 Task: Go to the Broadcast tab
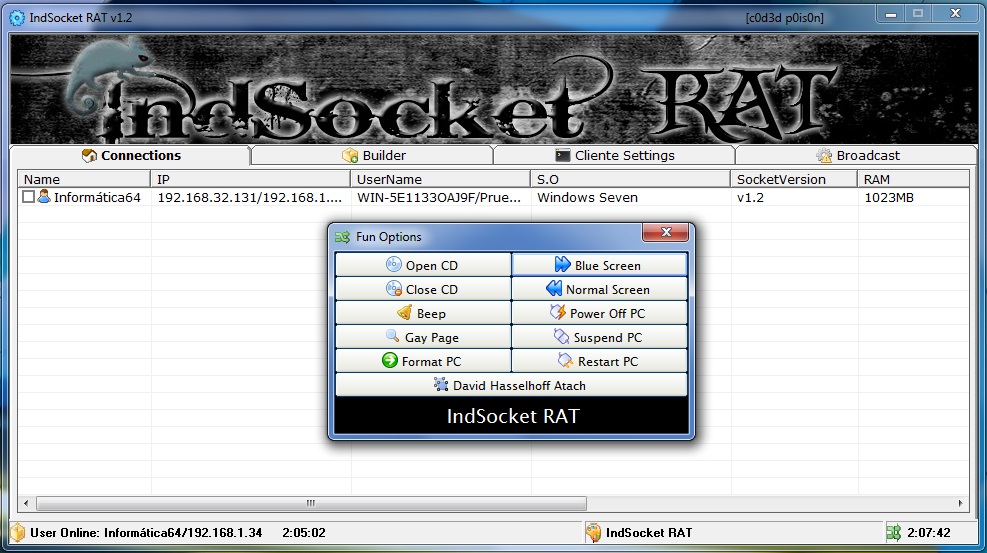pos(856,155)
